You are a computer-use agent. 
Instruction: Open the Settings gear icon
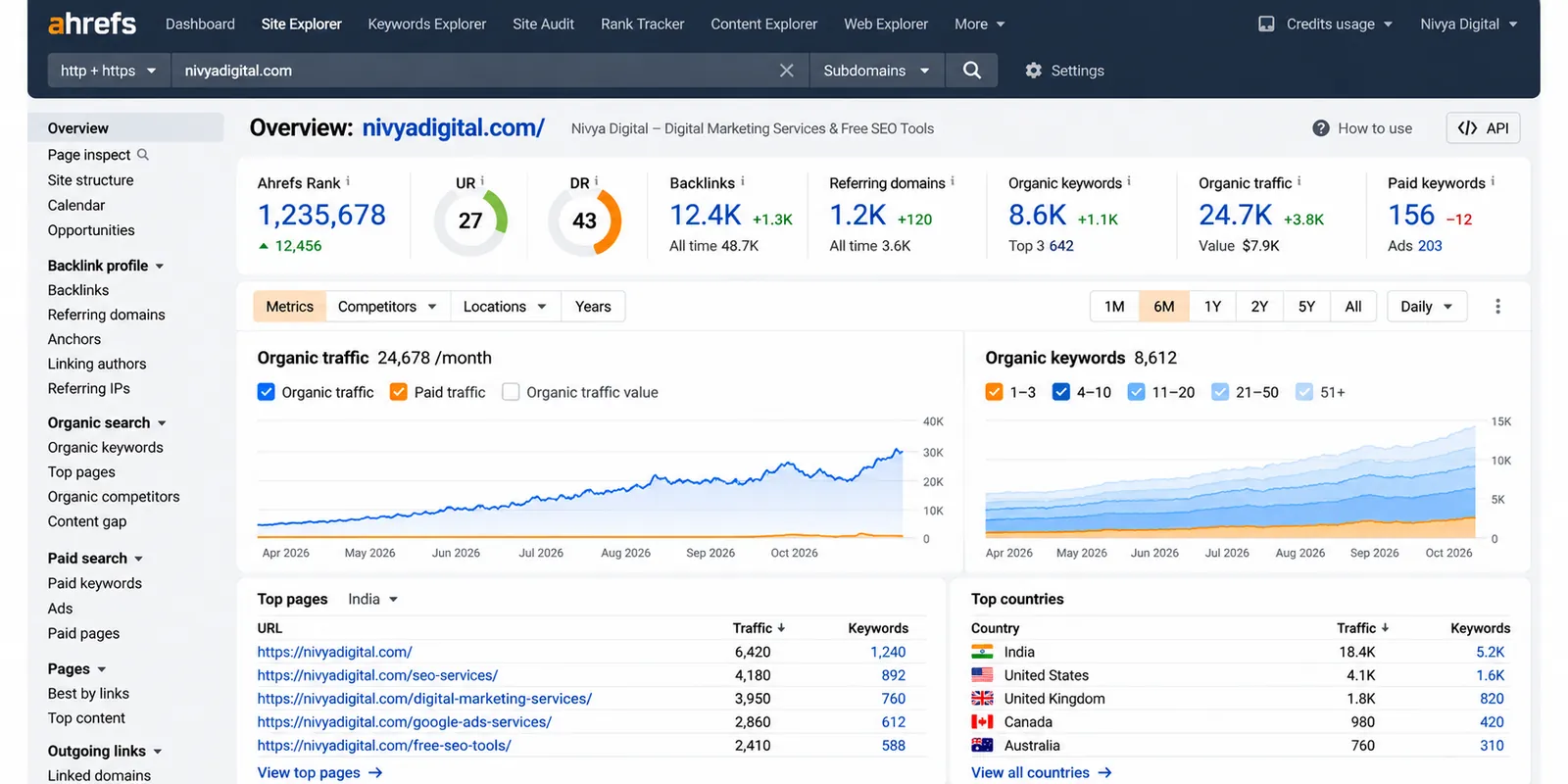click(1033, 71)
